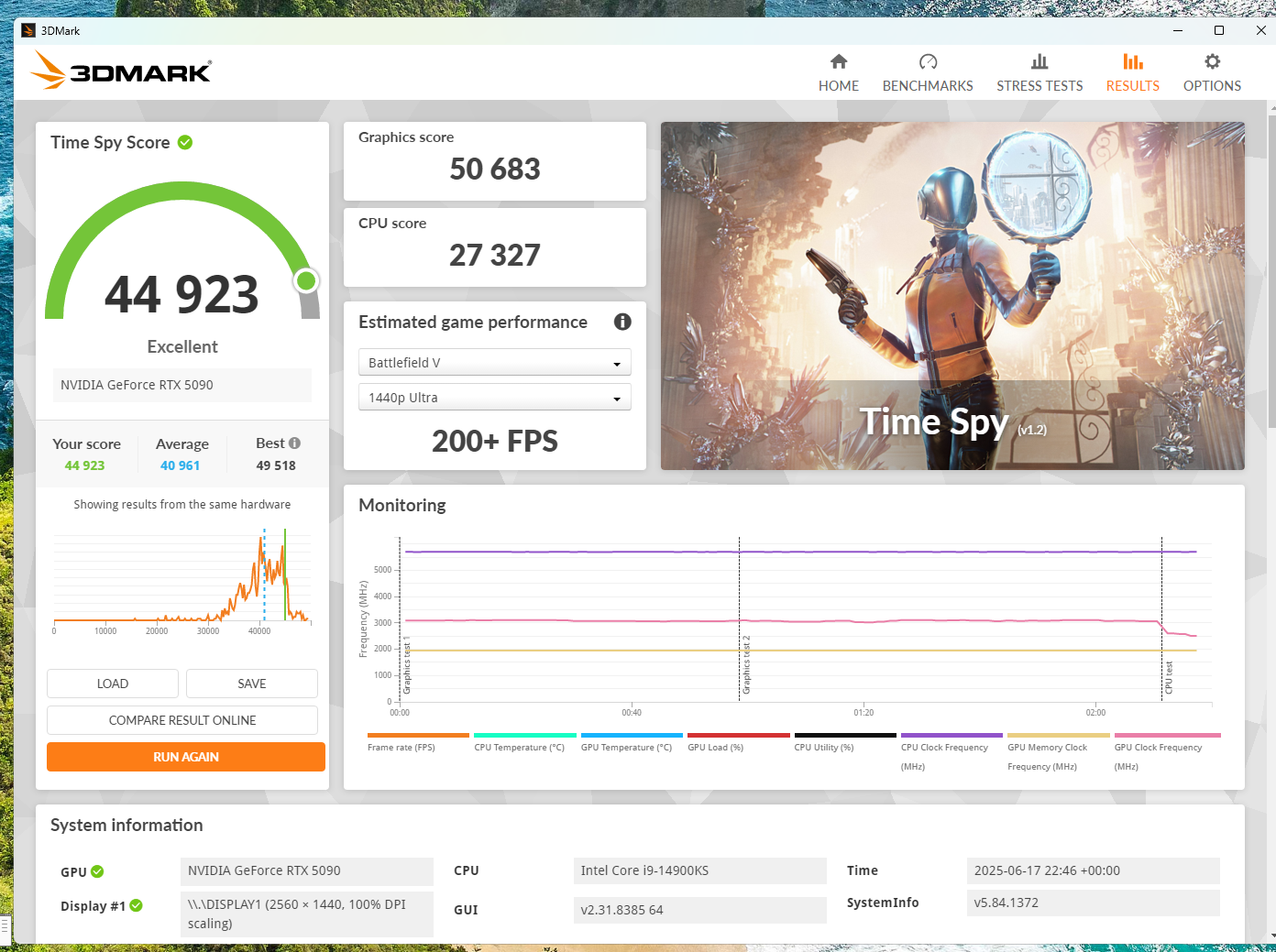This screenshot has width=1276, height=952.
Task: Click the 3DMark logo in header
Action: pyautogui.click(x=122, y=71)
